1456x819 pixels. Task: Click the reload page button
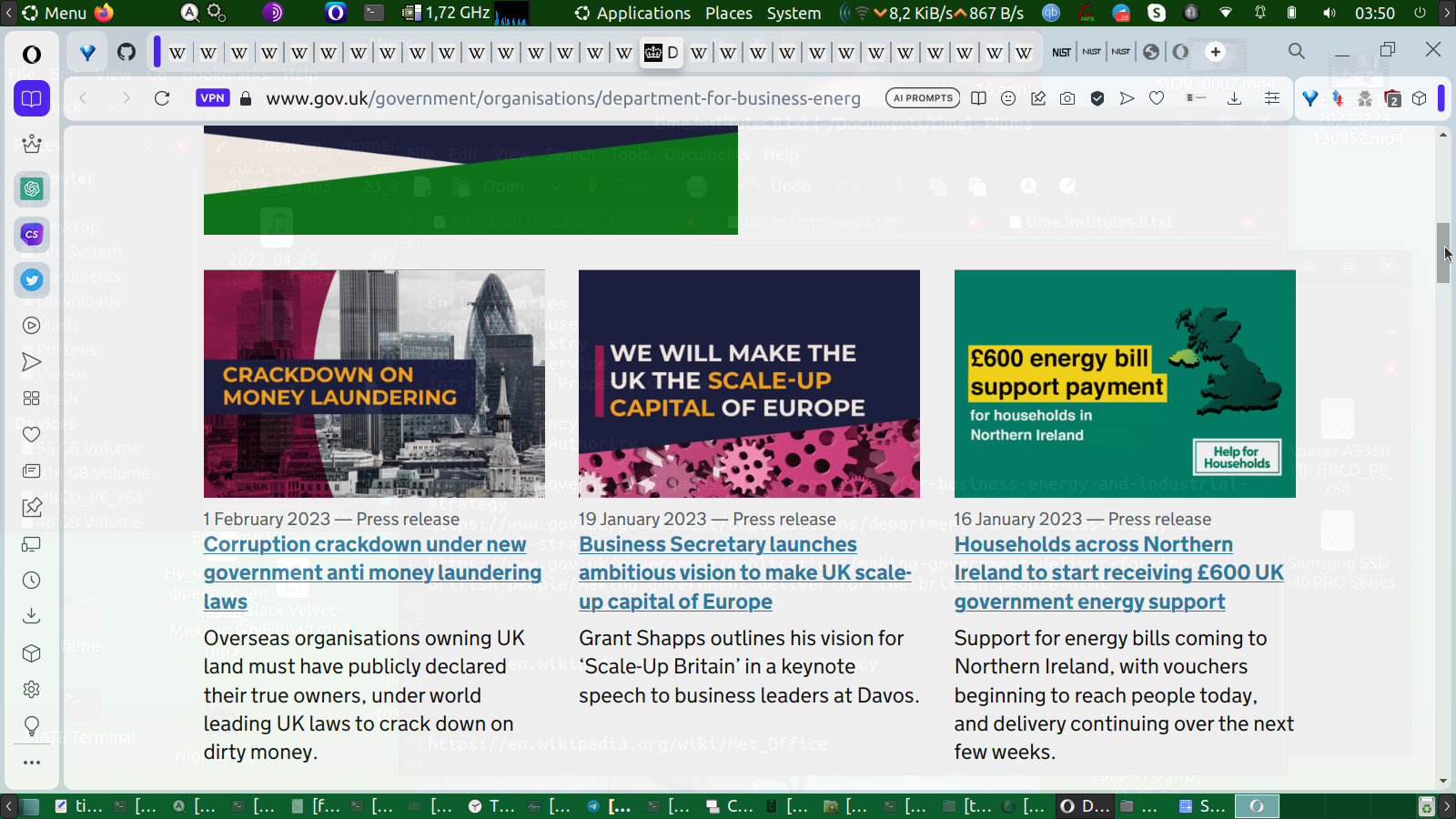coord(162,98)
